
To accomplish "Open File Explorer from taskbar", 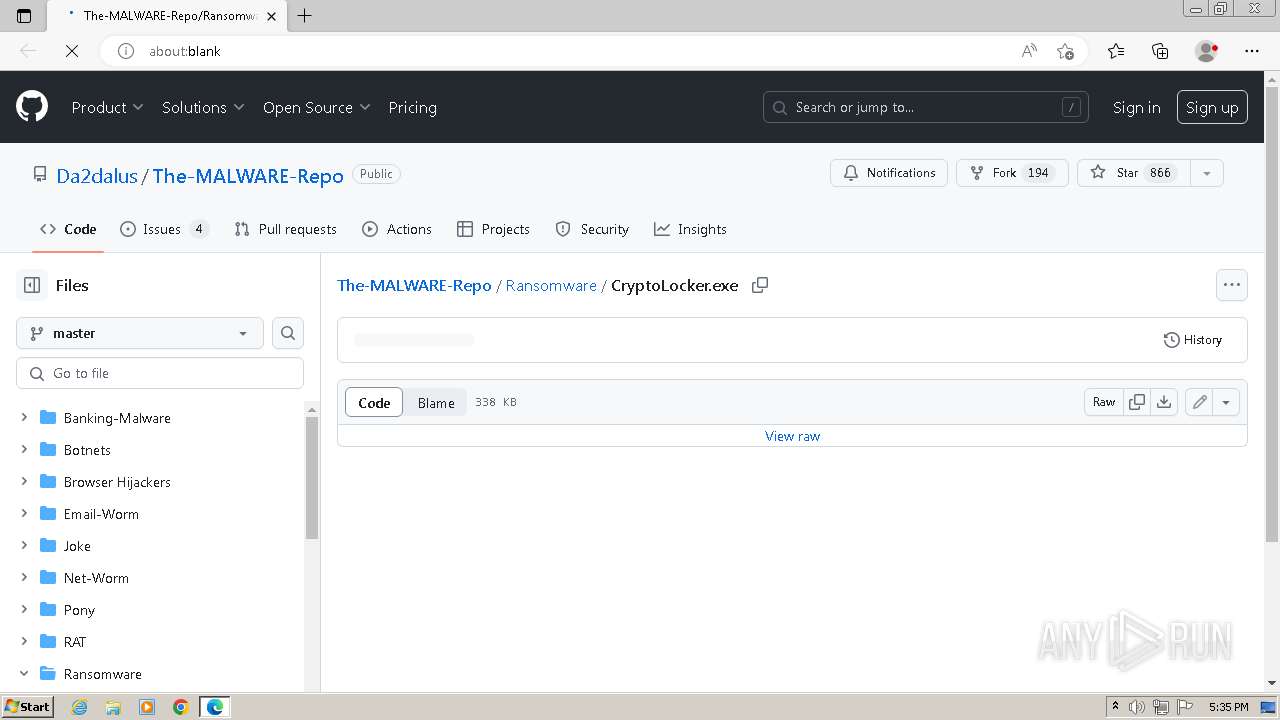I will coord(113,707).
